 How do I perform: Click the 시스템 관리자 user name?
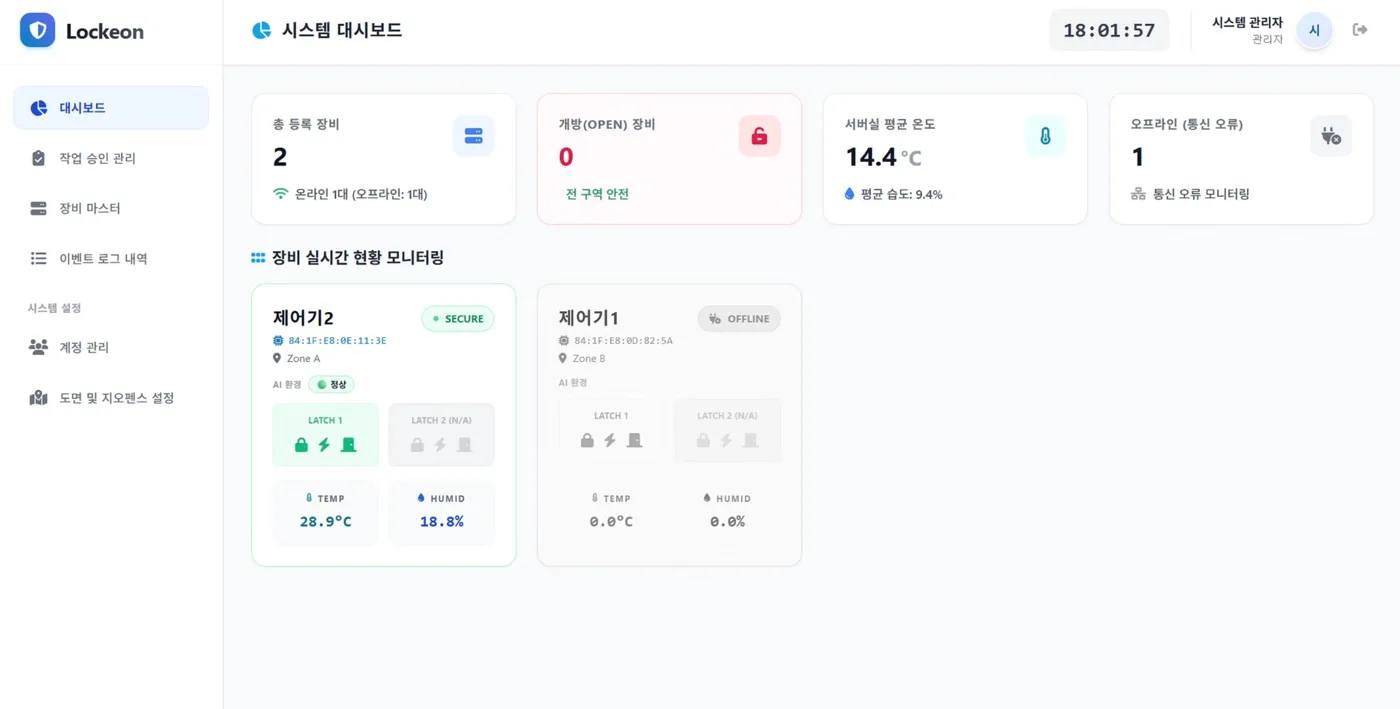[x=1247, y=22]
